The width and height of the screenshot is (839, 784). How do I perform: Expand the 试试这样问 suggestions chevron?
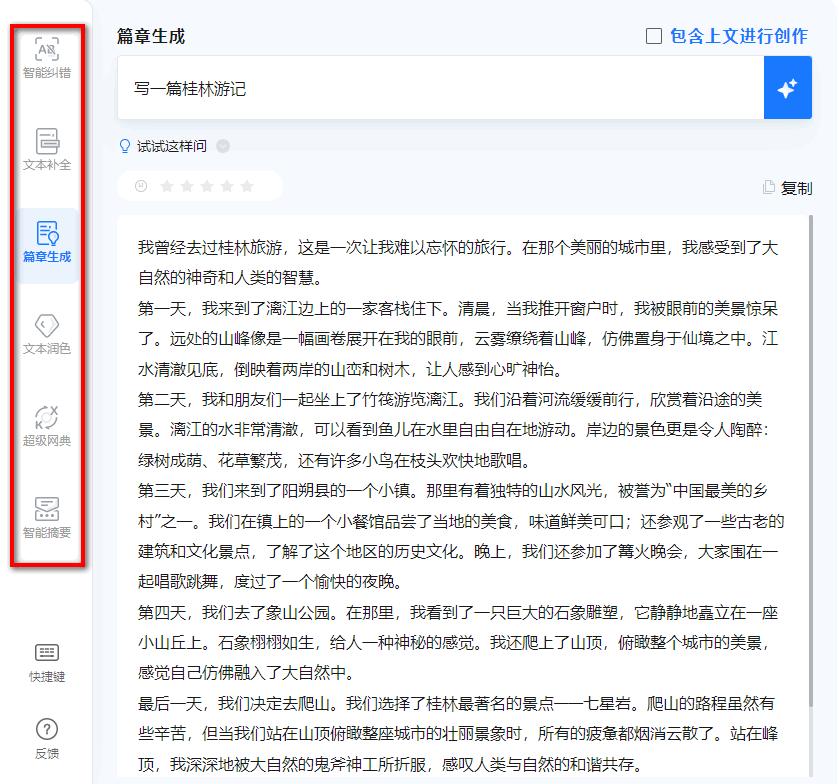coord(223,146)
